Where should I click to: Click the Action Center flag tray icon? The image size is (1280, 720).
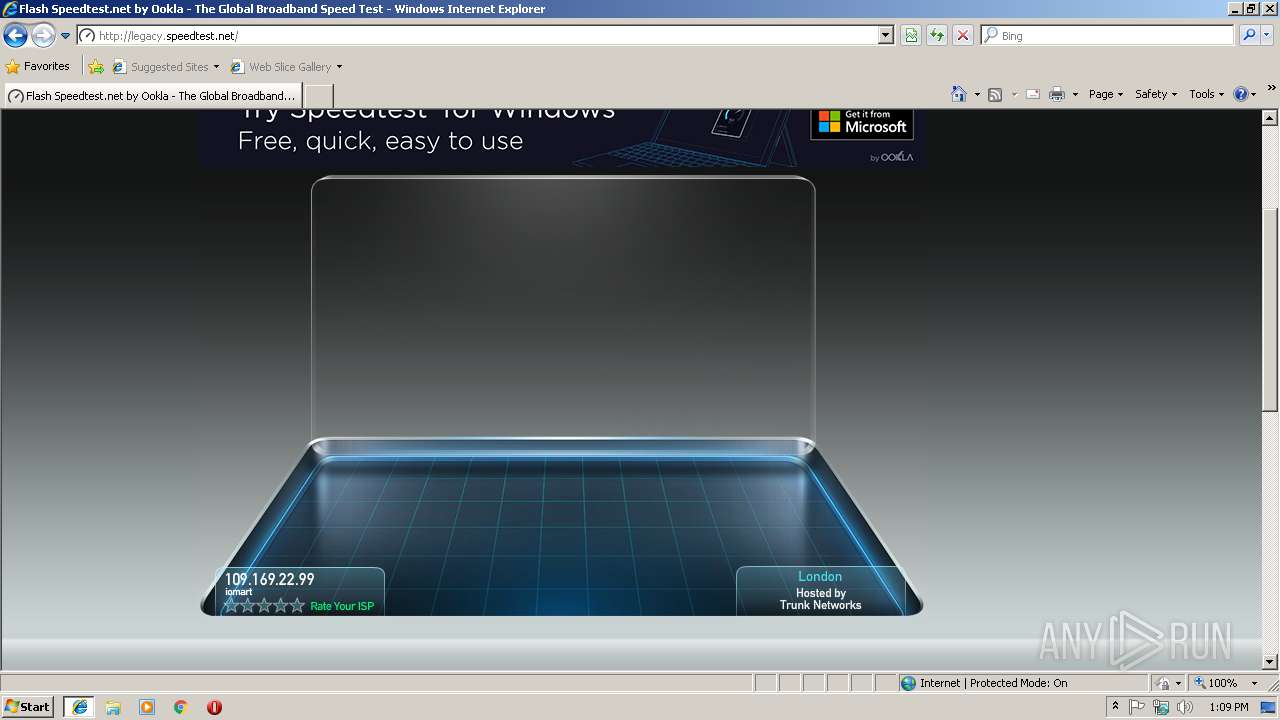pyautogui.click(x=1137, y=707)
